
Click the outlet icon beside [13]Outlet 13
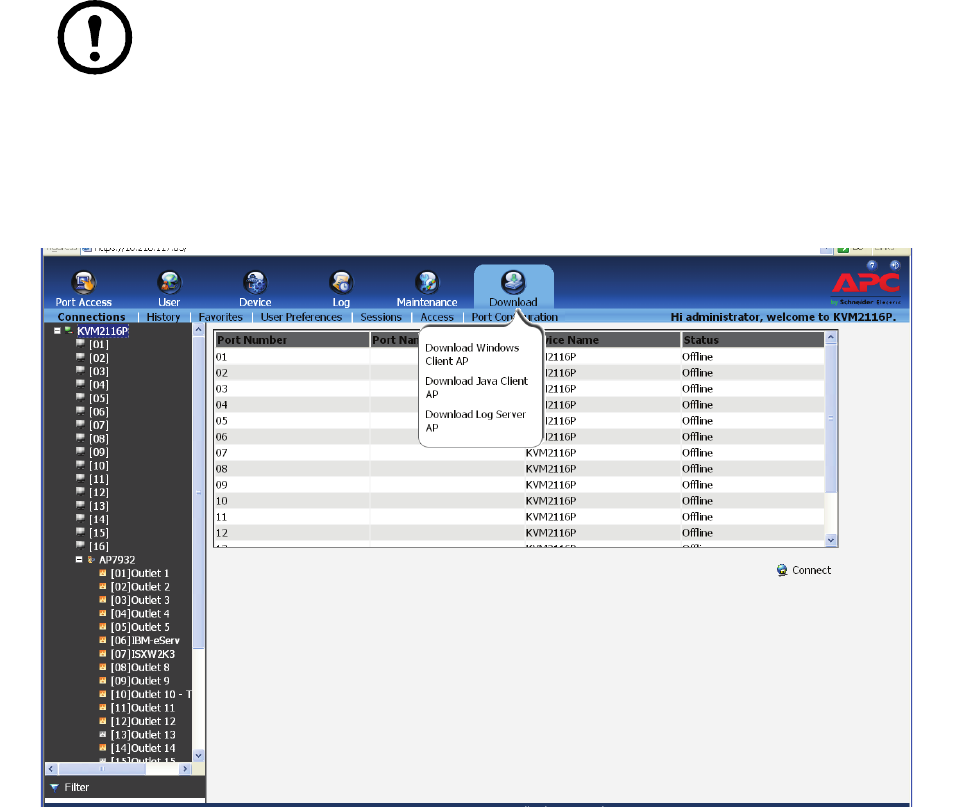coord(103,734)
